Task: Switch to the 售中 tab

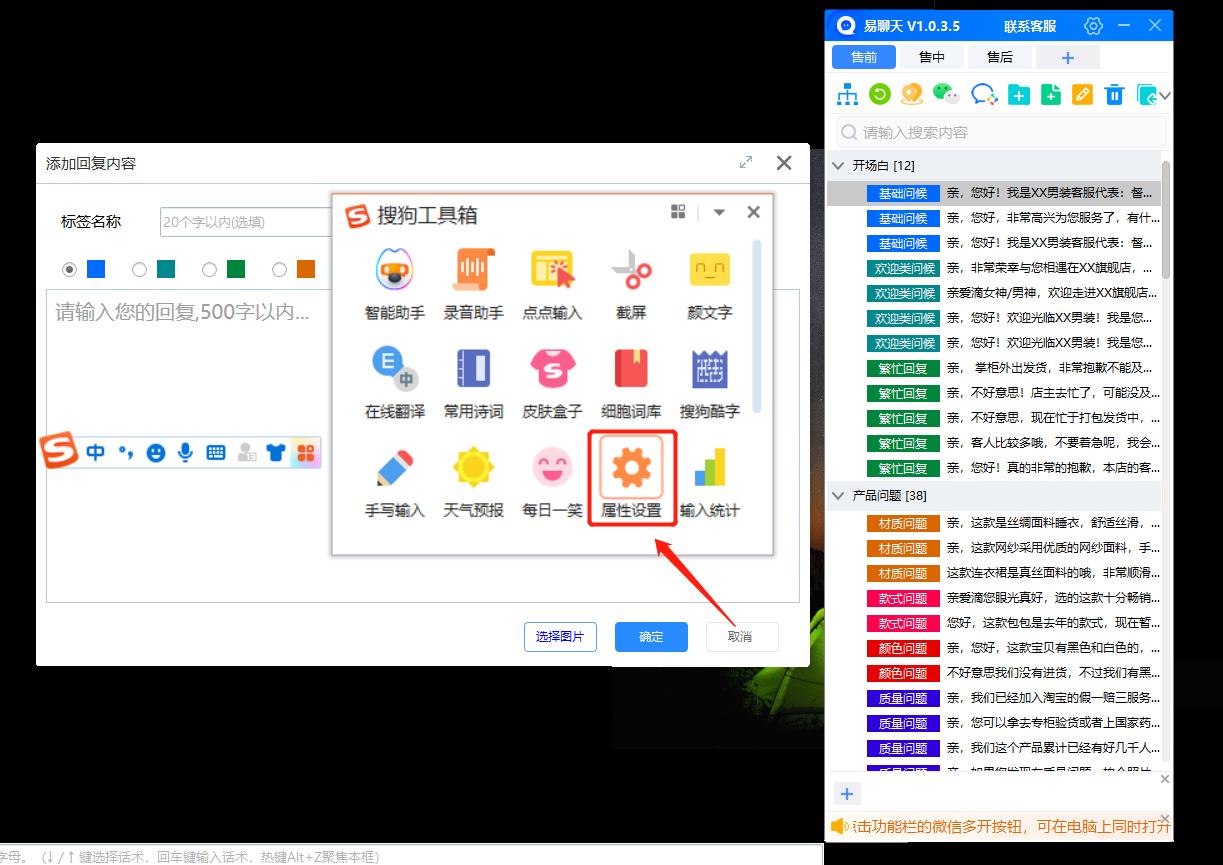Action: click(932, 57)
